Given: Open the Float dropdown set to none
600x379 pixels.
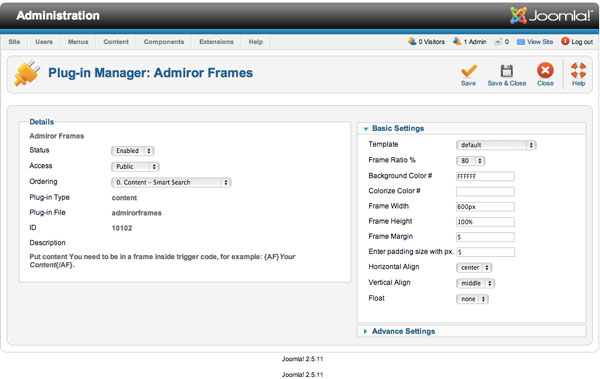Looking at the screenshot, I should 472,299.
